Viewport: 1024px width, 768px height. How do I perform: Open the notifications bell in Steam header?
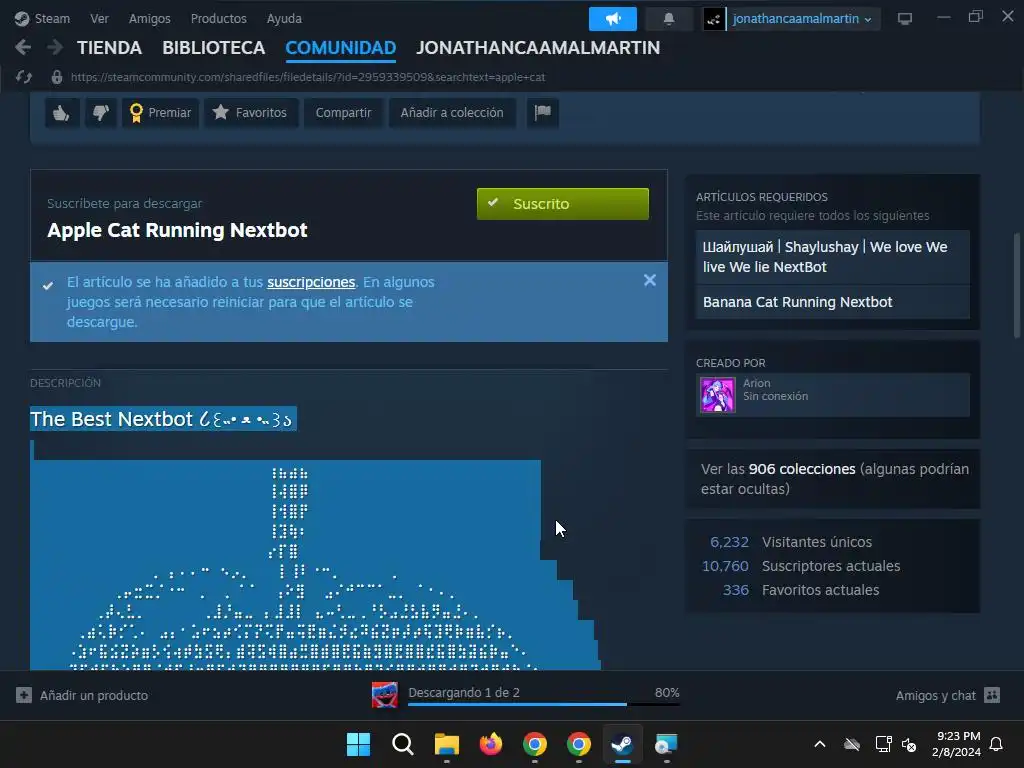(669, 19)
